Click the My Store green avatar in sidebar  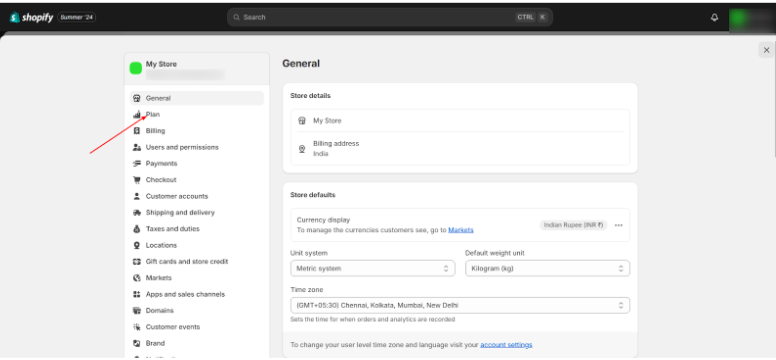pyautogui.click(x=136, y=68)
